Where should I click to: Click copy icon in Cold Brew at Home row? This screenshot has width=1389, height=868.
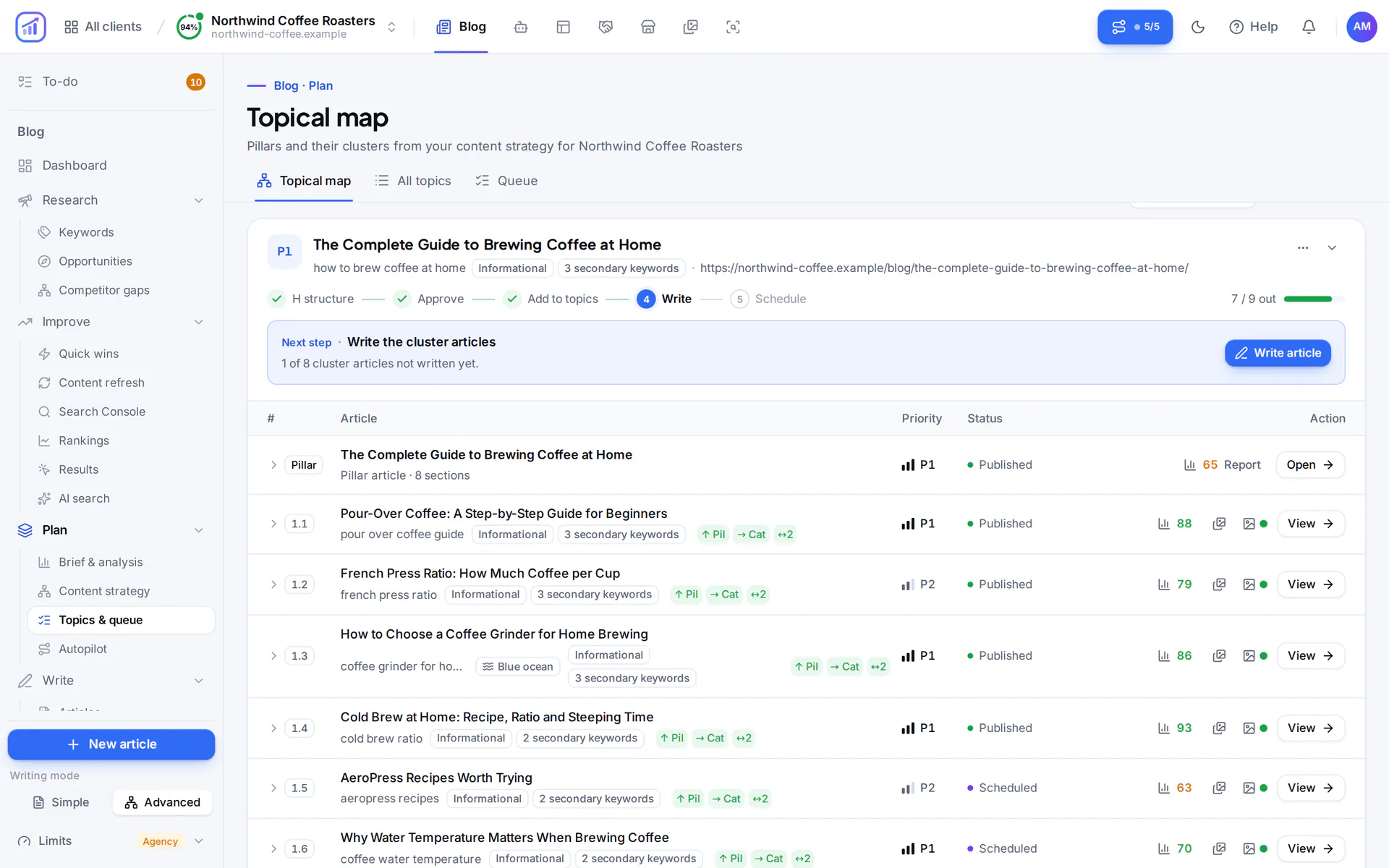(1219, 728)
